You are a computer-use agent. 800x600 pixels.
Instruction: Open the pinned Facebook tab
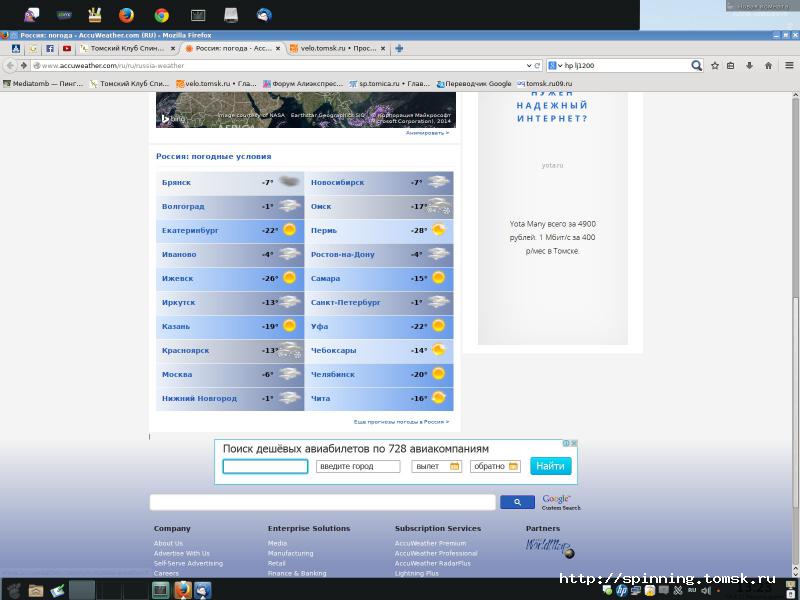pyautogui.click(x=50, y=48)
